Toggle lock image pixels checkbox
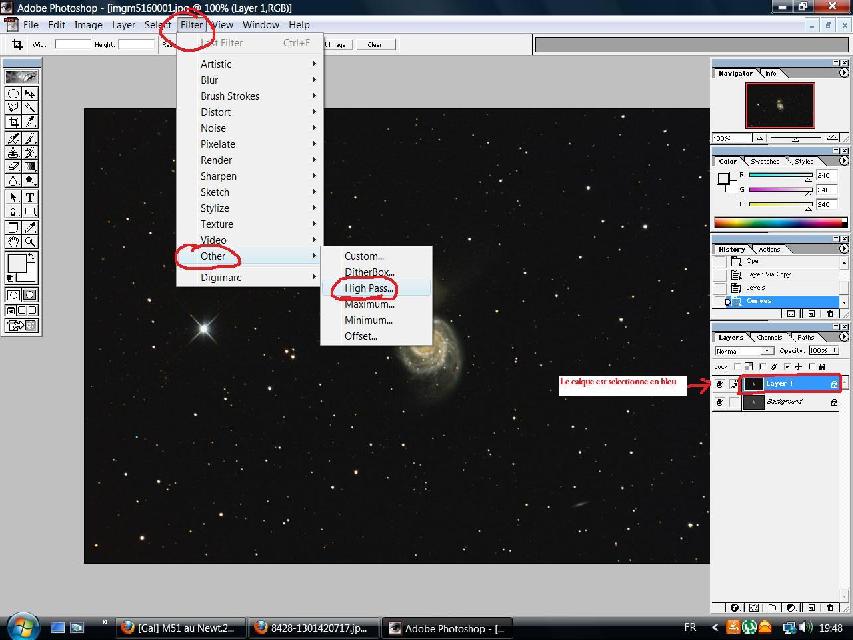 coord(763,367)
